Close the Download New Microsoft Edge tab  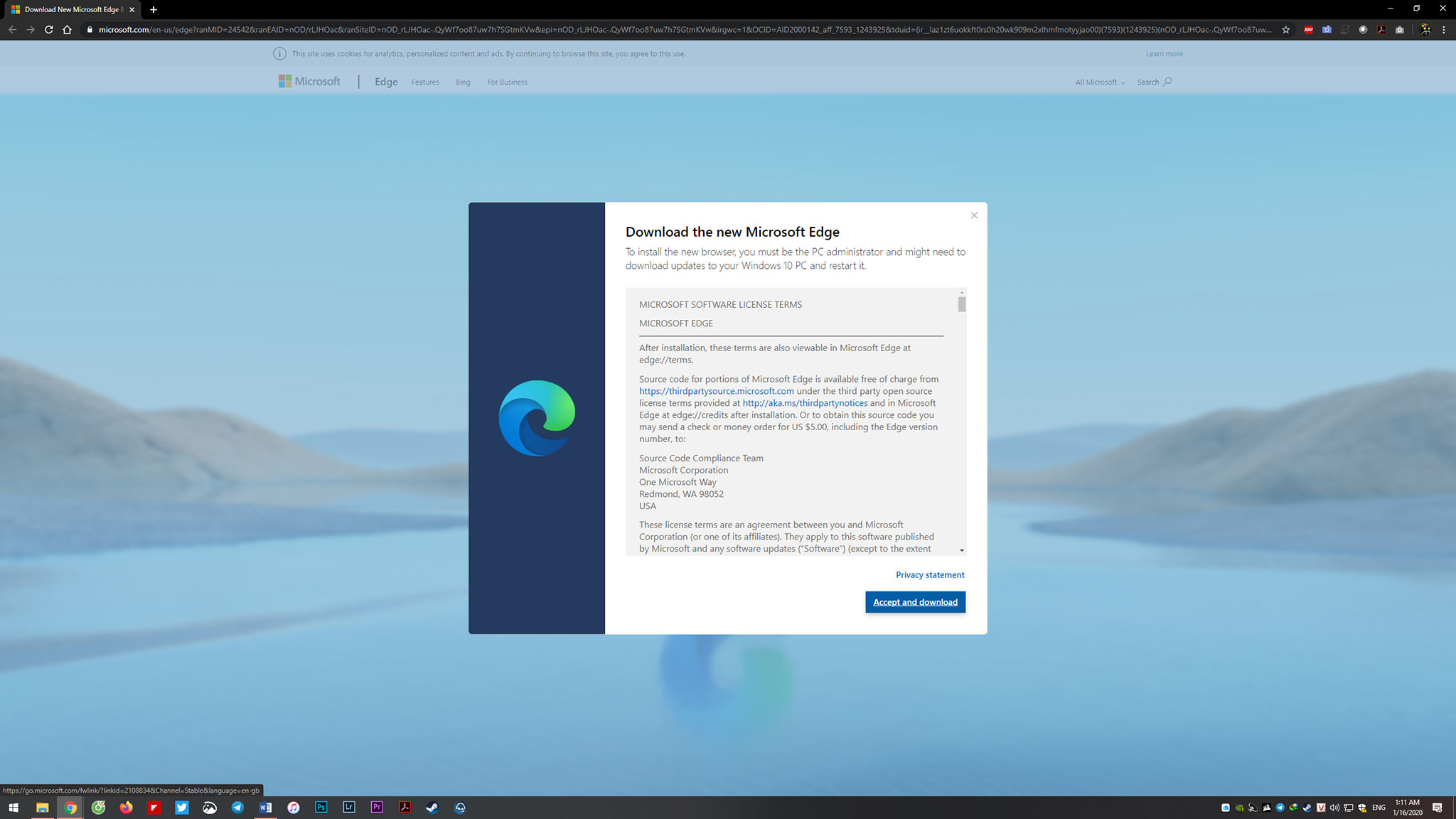(132, 9)
